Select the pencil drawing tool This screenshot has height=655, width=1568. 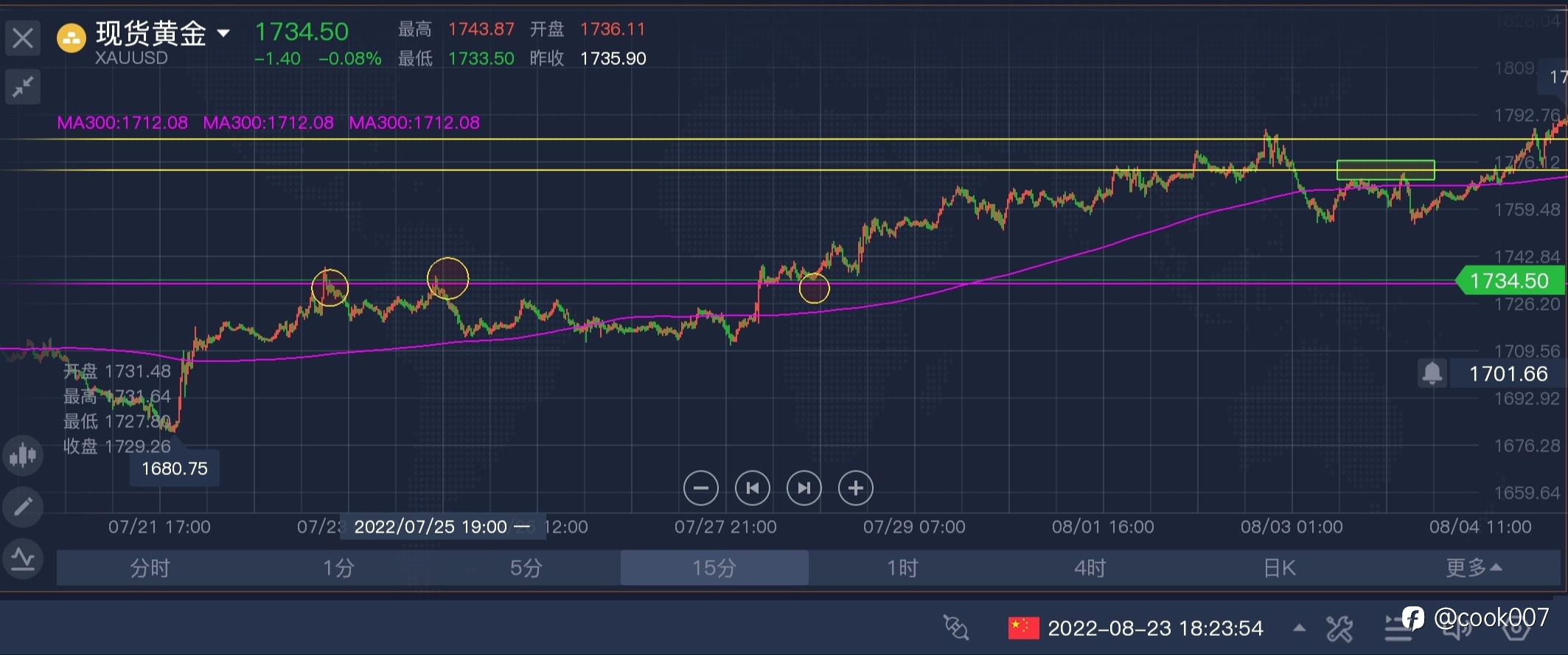click(23, 506)
